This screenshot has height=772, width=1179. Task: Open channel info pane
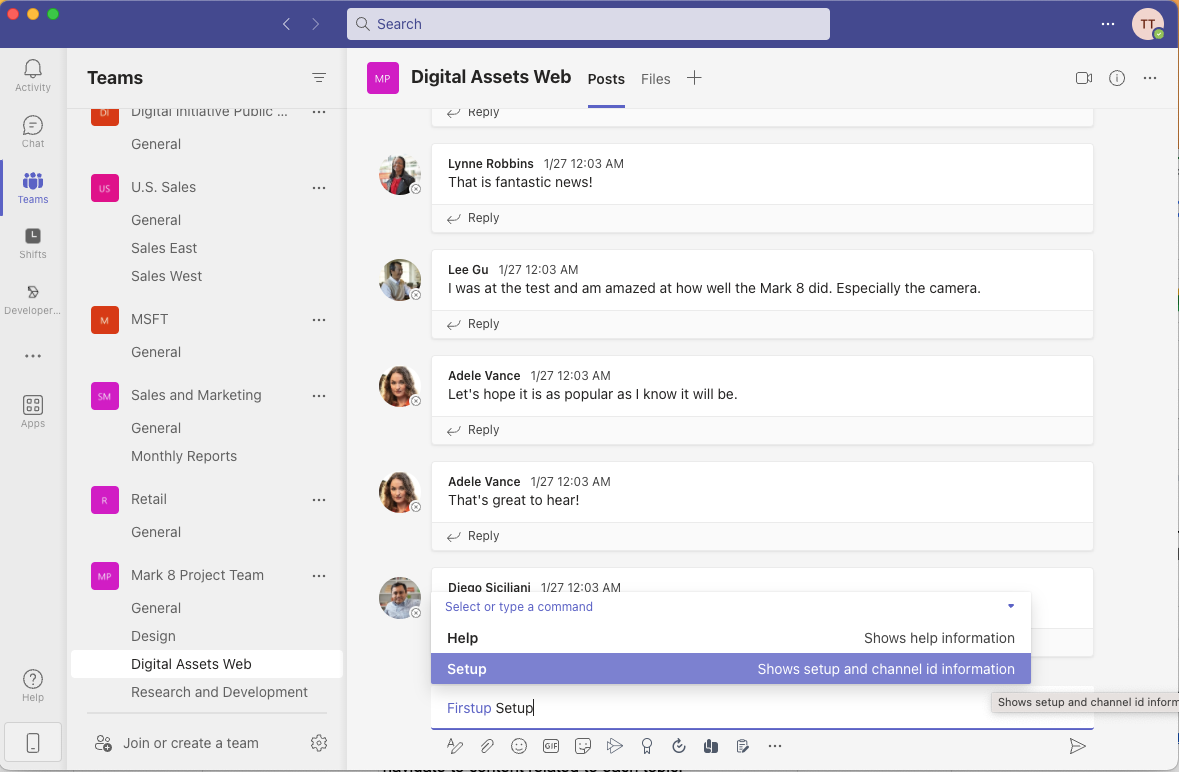[1117, 78]
